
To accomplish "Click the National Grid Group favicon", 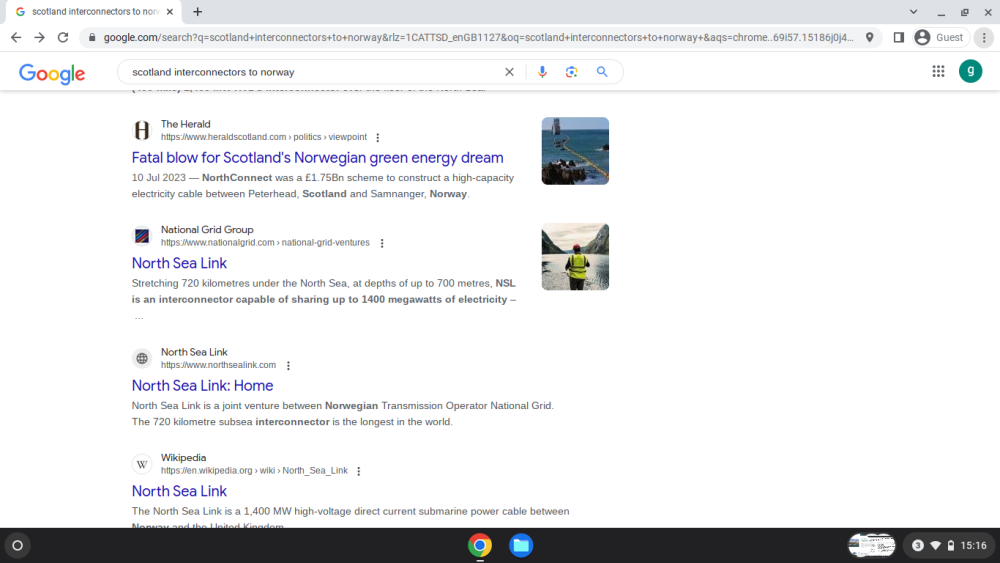I will 142,236.
